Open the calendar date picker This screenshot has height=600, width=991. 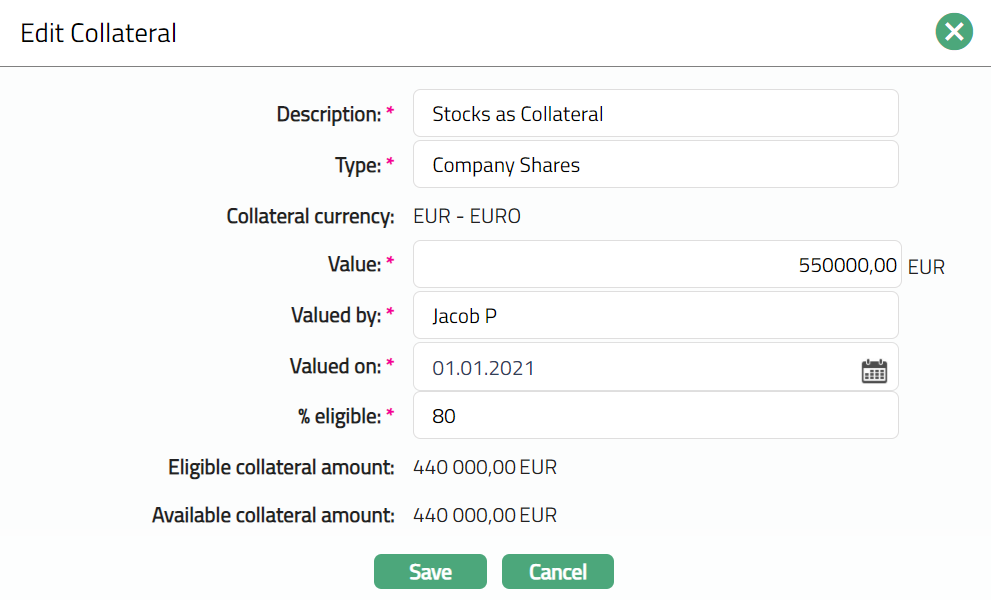874,370
